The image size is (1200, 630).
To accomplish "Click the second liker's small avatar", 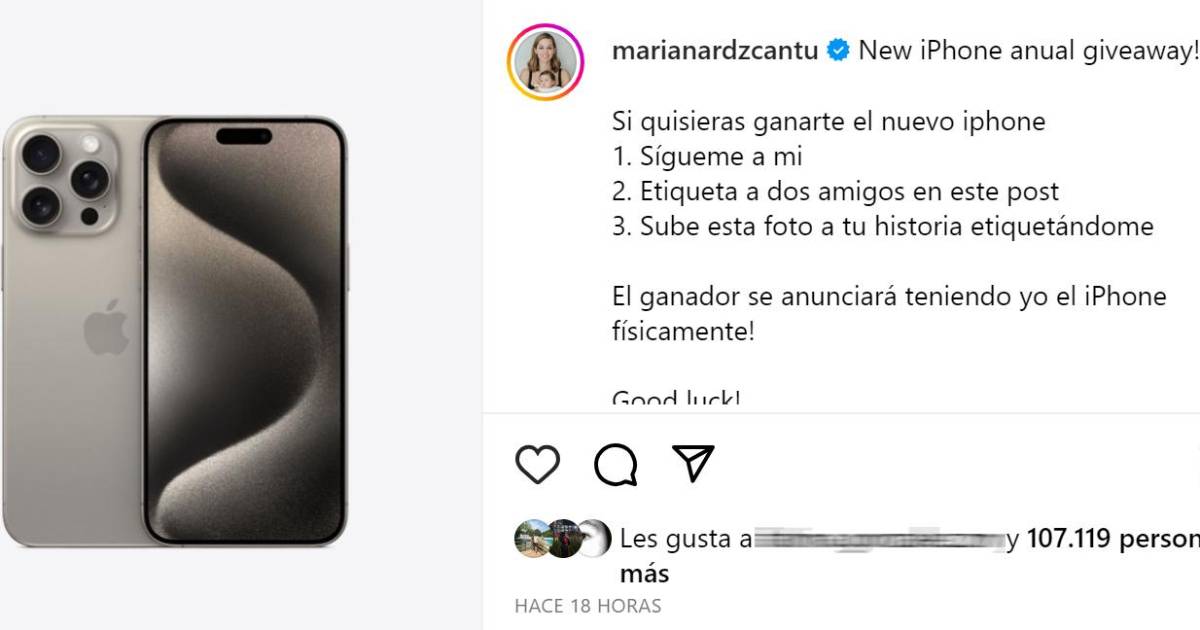I will 562,539.
